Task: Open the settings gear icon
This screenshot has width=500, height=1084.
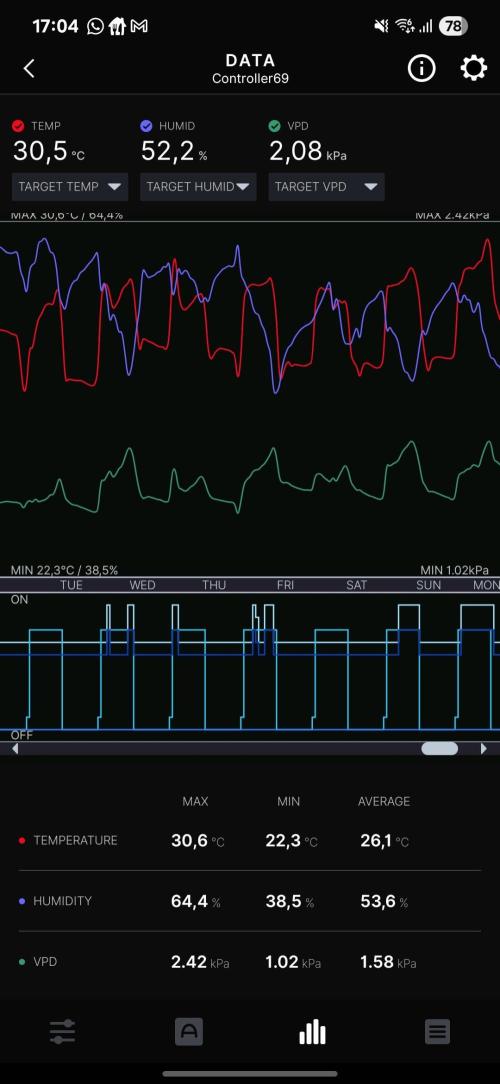Action: coord(474,68)
